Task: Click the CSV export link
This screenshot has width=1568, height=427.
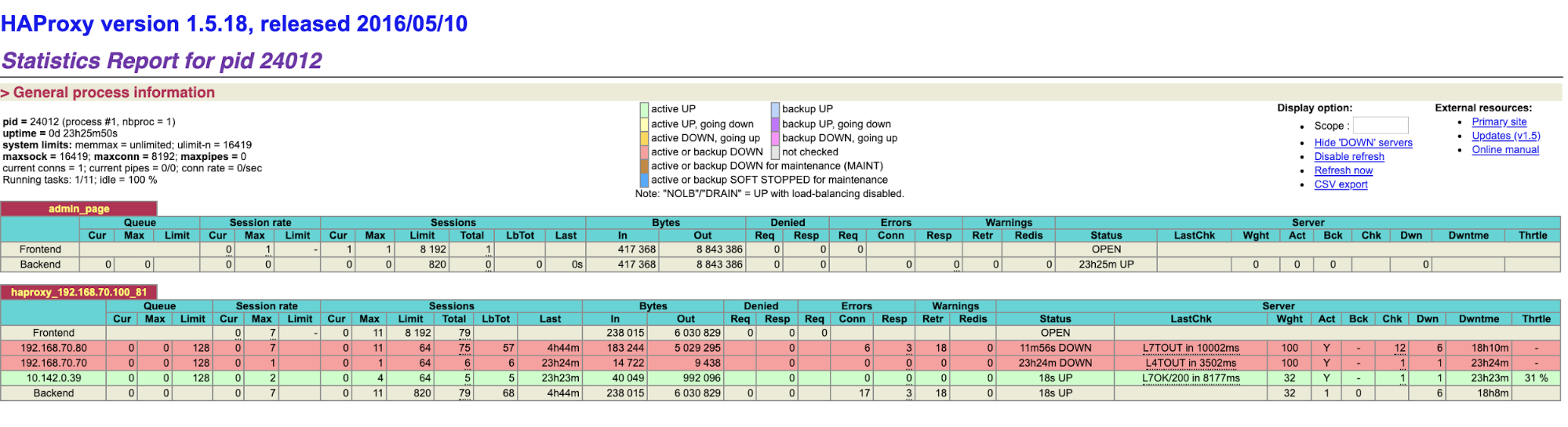Action: click(x=1341, y=185)
